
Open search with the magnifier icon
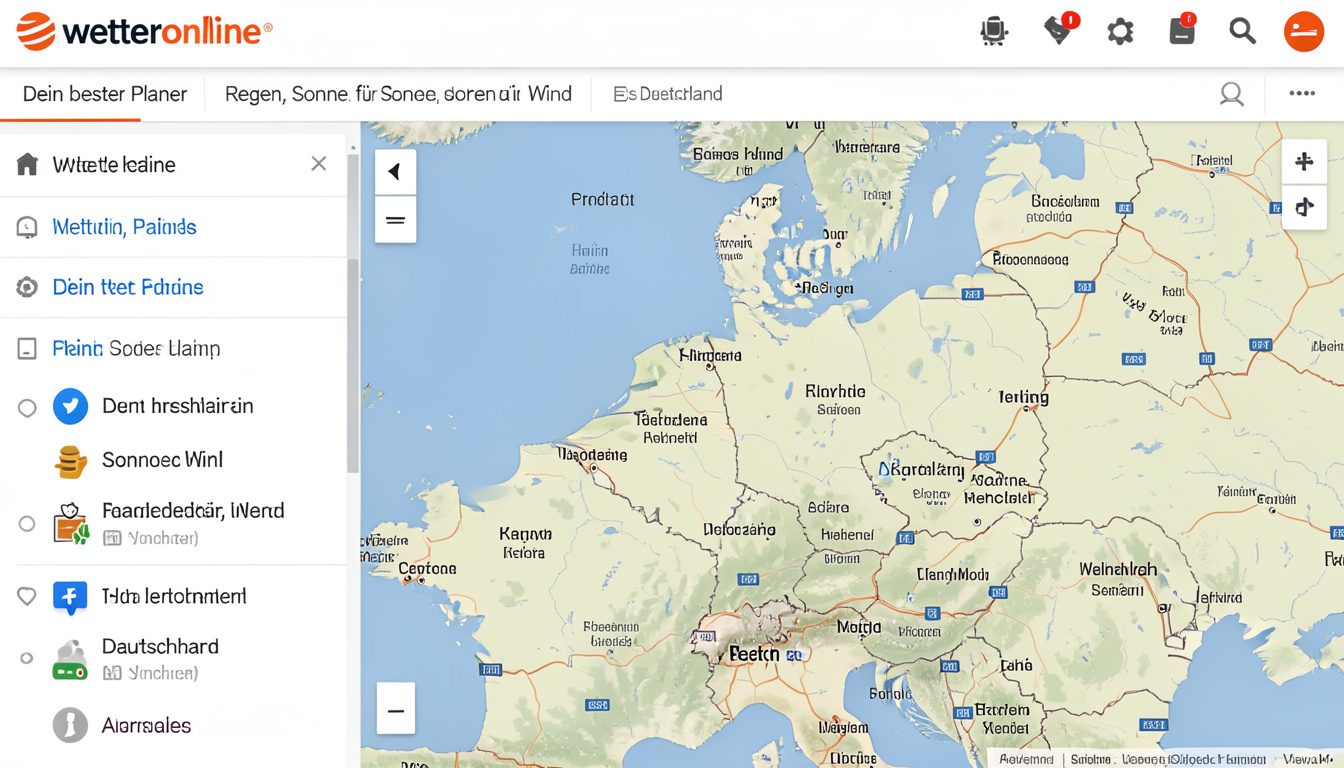coord(1242,31)
